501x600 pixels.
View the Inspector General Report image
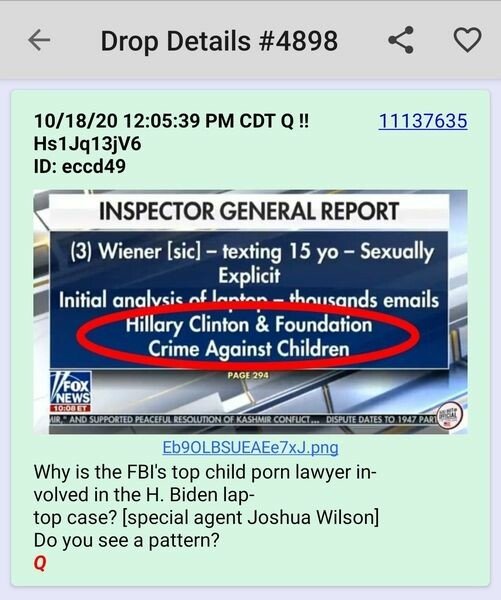coord(250,312)
